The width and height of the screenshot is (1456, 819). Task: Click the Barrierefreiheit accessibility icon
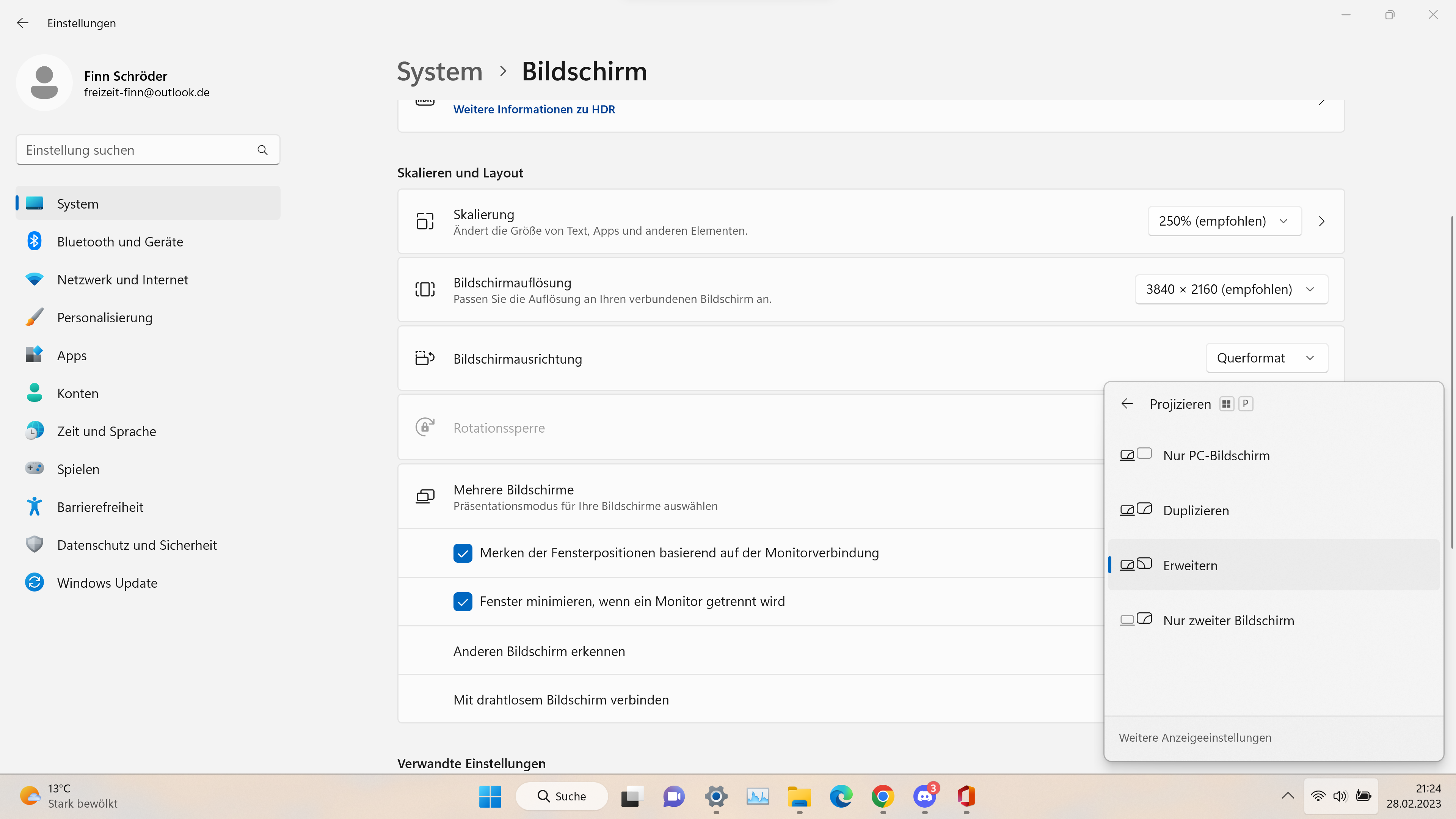tap(35, 507)
